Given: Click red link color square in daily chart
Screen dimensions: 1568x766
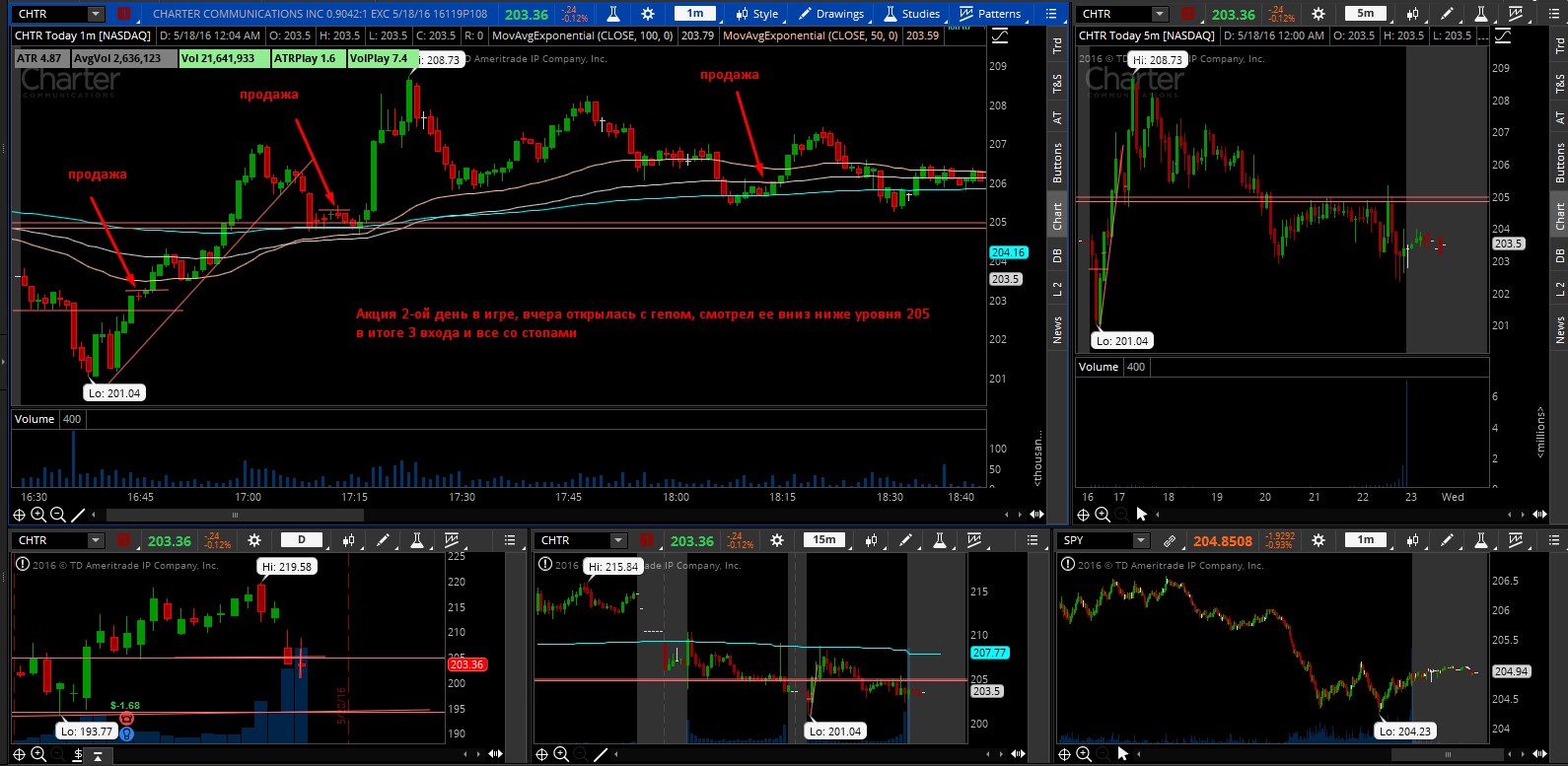Looking at the screenshot, I should coord(123,540).
